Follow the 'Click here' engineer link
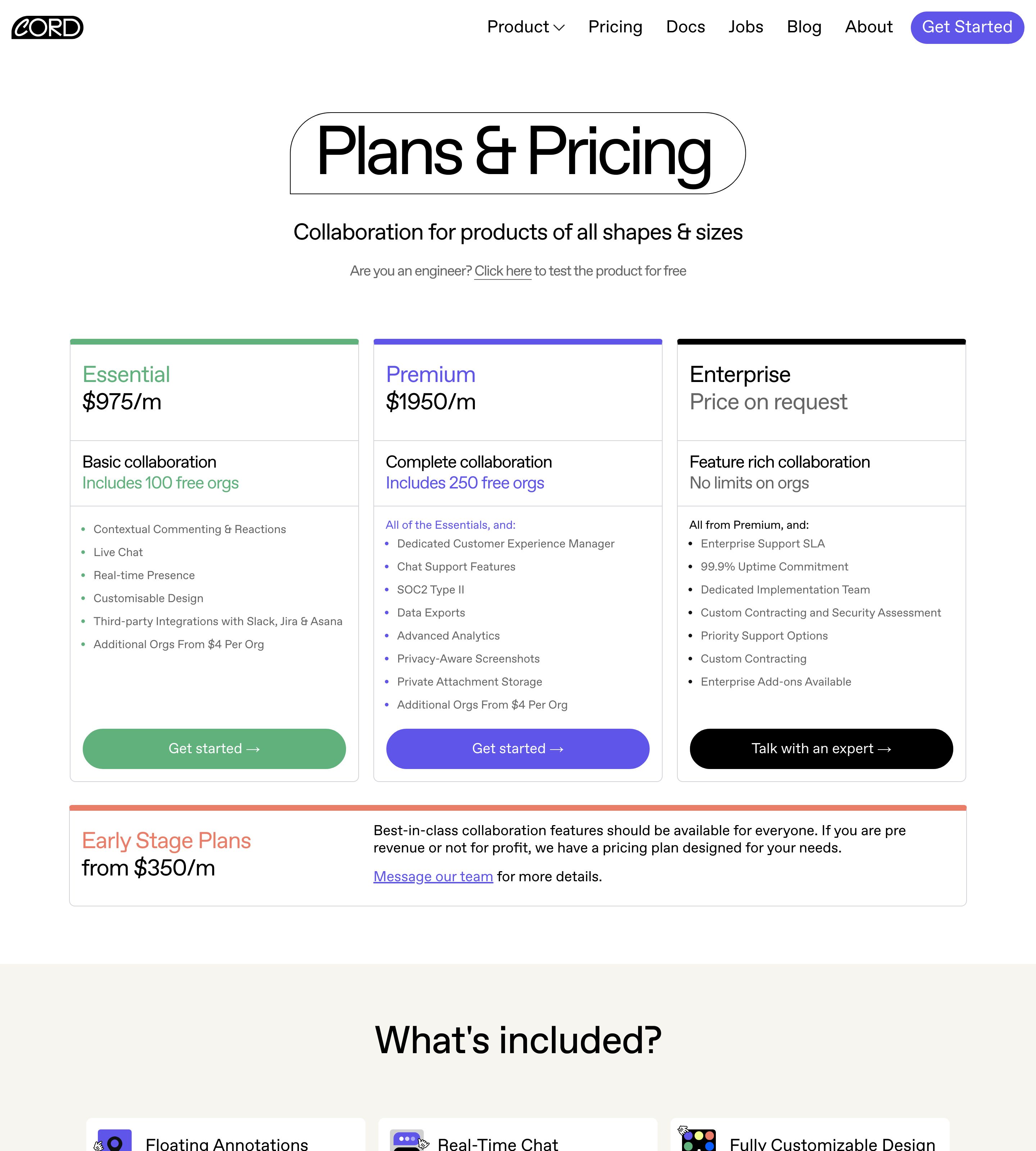Image resolution: width=1036 pixels, height=1151 pixels. click(503, 271)
